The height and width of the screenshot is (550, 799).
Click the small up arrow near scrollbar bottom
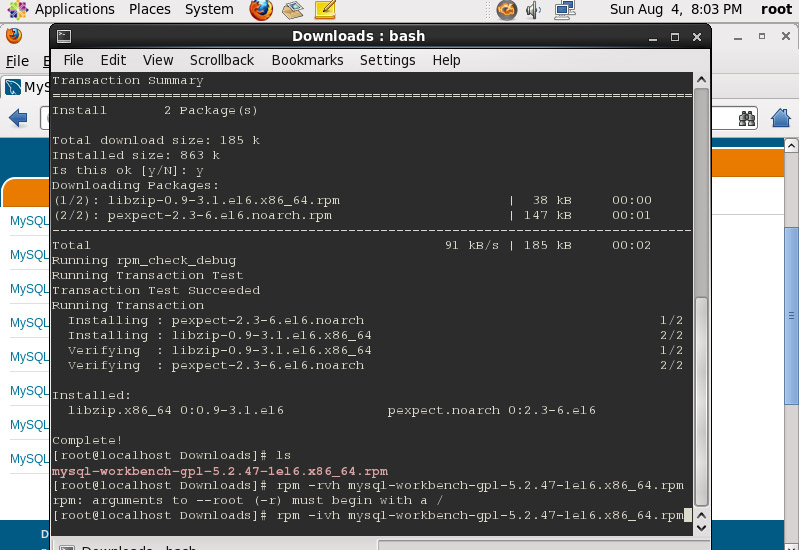pyautogui.click(x=701, y=515)
